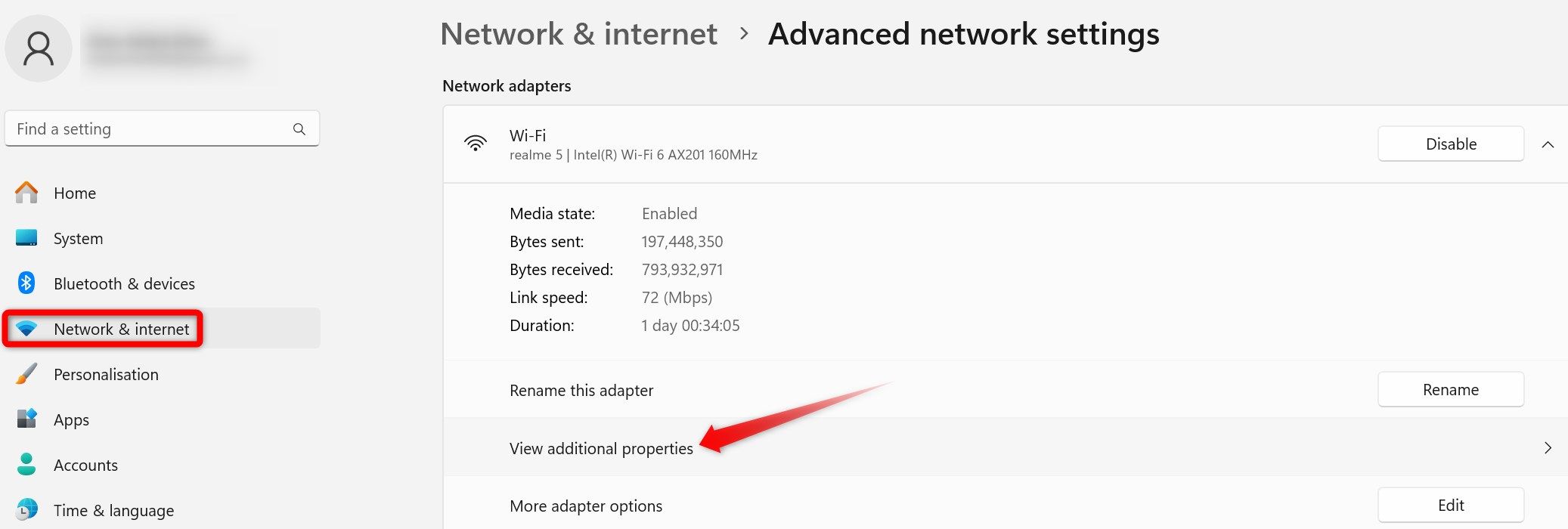
Task: Click the user profile avatar icon
Action: point(39,48)
